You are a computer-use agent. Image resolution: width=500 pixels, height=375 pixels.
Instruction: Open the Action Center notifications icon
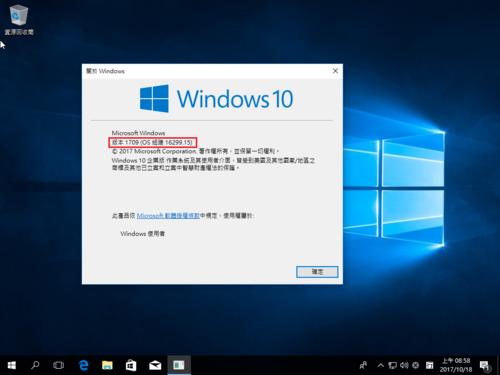[485, 366]
